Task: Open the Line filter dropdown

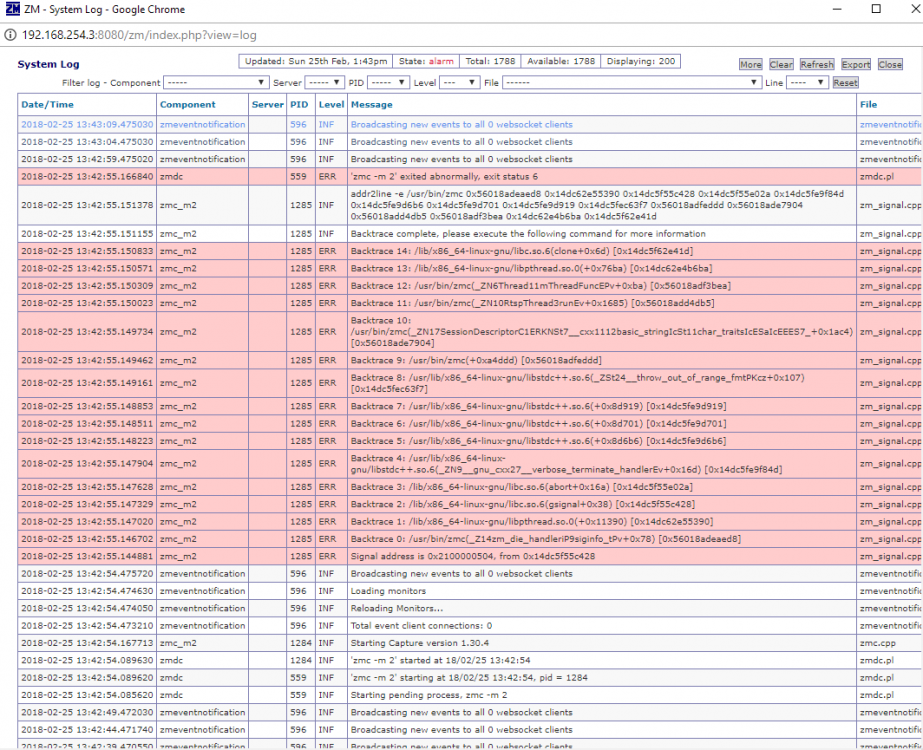Action: (807, 82)
